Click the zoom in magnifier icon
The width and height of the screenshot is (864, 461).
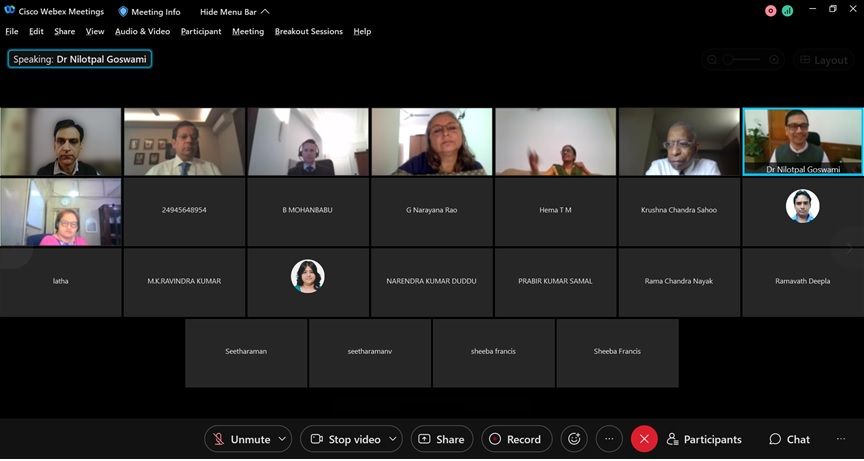point(774,59)
